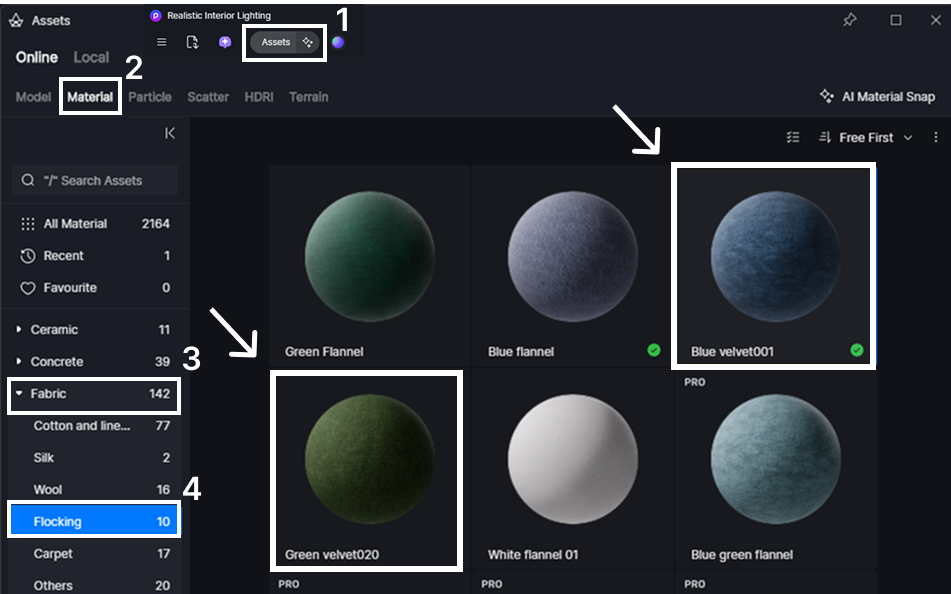Click the Green Flannel name label
This screenshot has width=951, height=594.
point(324,352)
